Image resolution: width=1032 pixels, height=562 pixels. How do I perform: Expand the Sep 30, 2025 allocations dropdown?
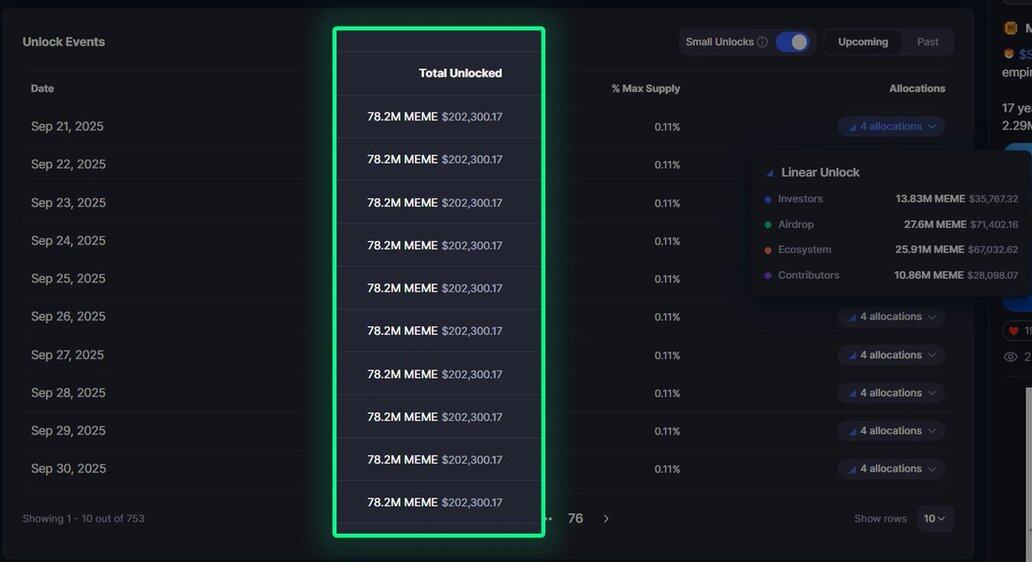tap(891, 469)
